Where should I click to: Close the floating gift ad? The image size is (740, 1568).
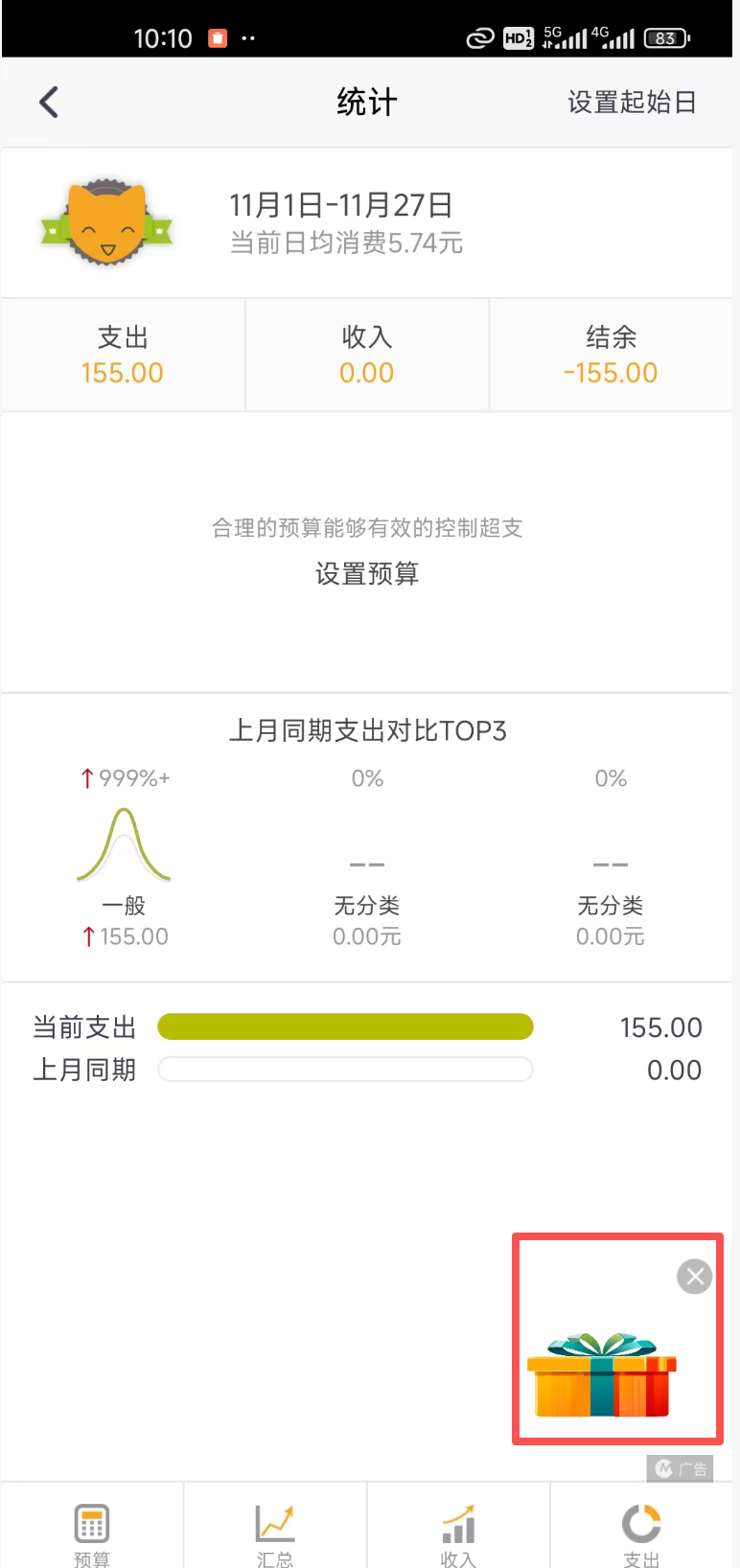695,1276
